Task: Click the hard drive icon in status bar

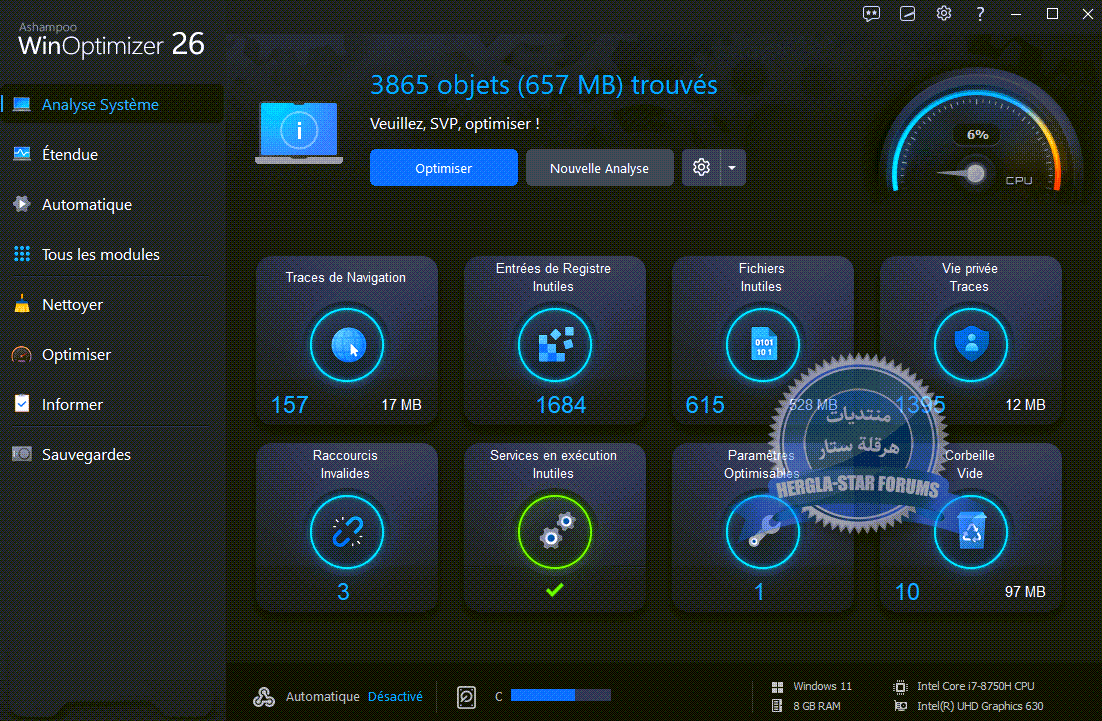Action: point(467,696)
